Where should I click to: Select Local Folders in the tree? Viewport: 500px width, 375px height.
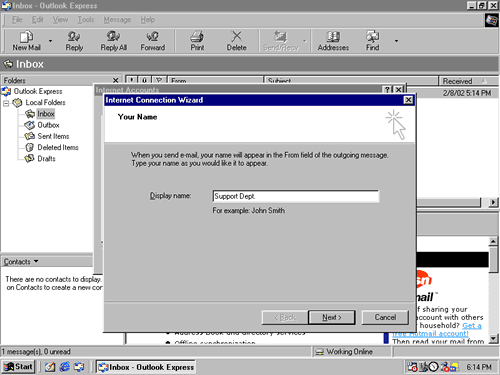45,102
